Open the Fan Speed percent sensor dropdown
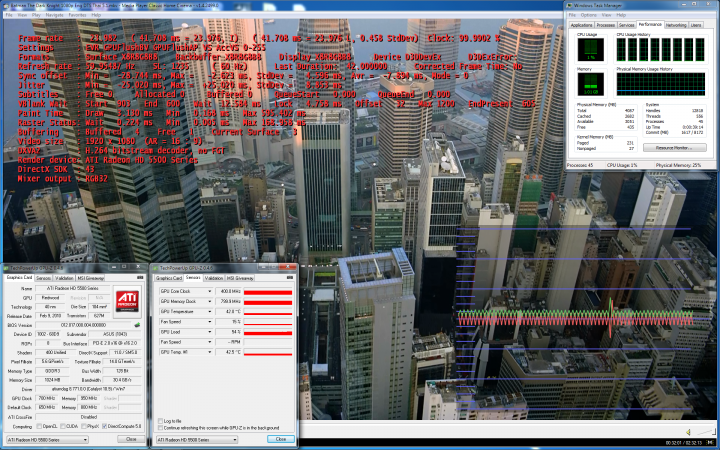The height and width of the screenshot is (450, 720). pos(210,322)
